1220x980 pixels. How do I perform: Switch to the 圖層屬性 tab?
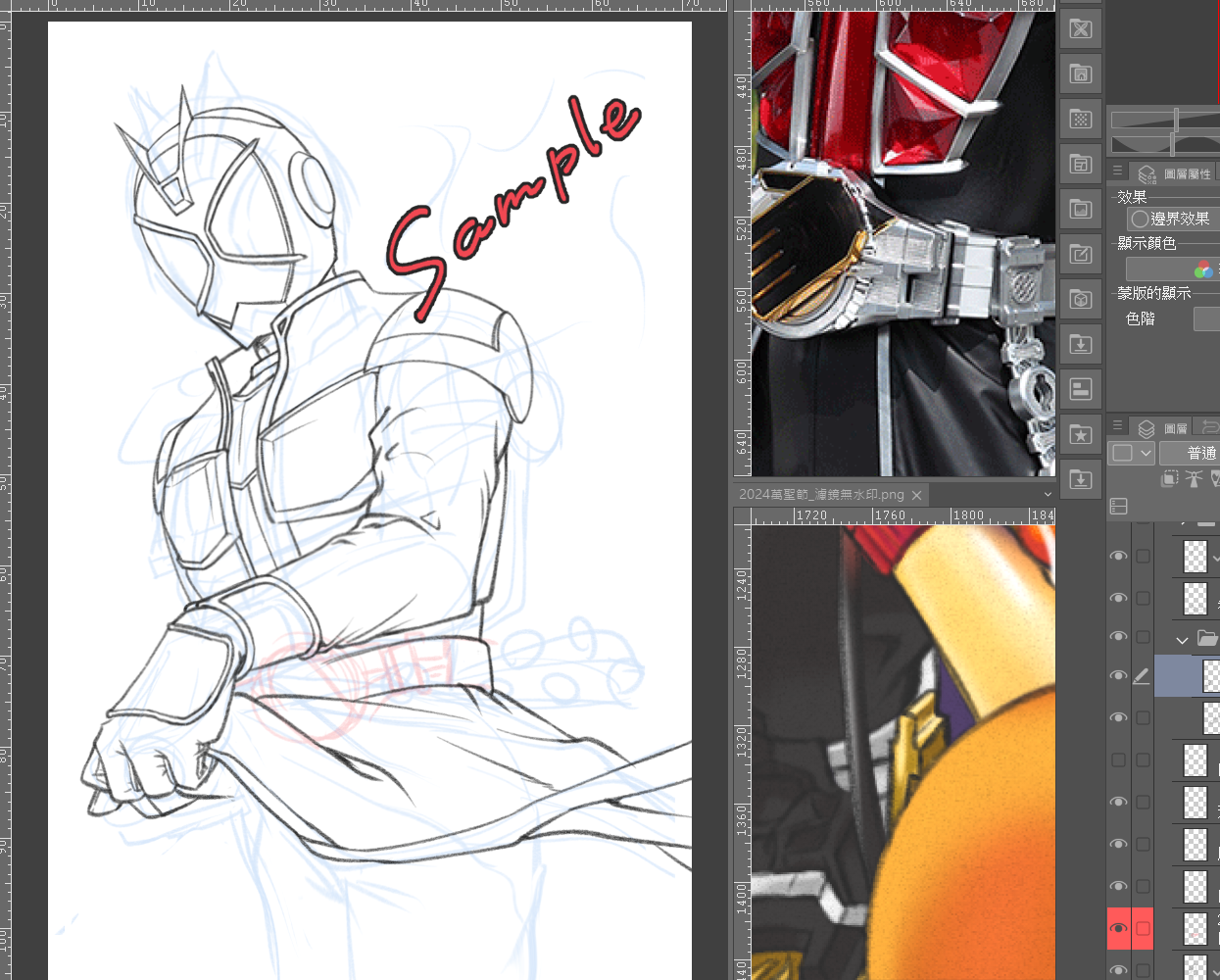[1174, 173]
